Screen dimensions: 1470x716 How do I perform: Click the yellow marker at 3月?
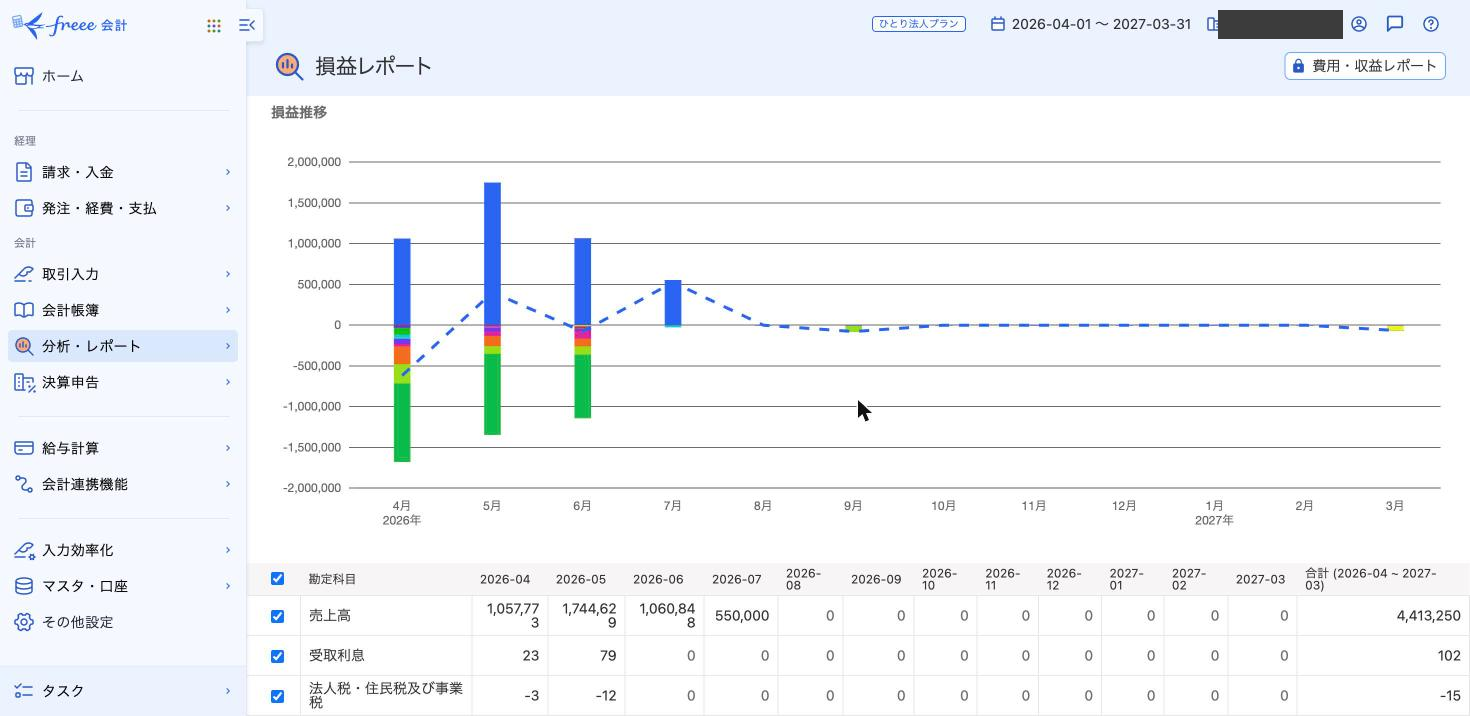(x=1395, y=328)
